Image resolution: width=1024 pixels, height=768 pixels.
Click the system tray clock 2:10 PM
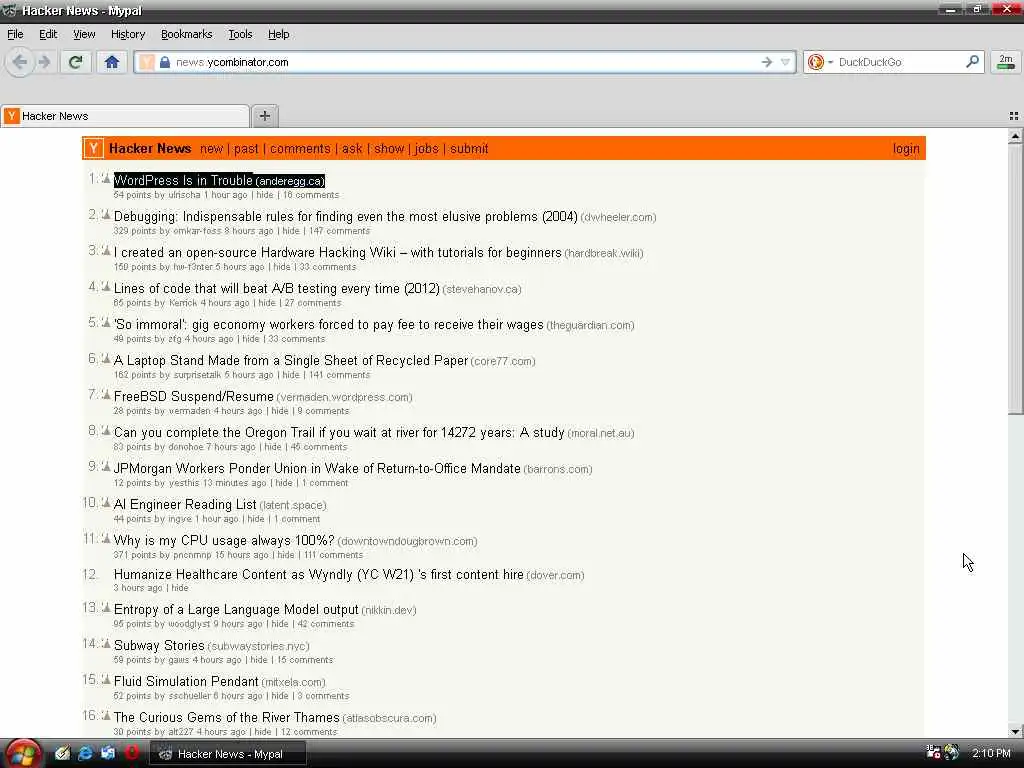coord(991,753)
